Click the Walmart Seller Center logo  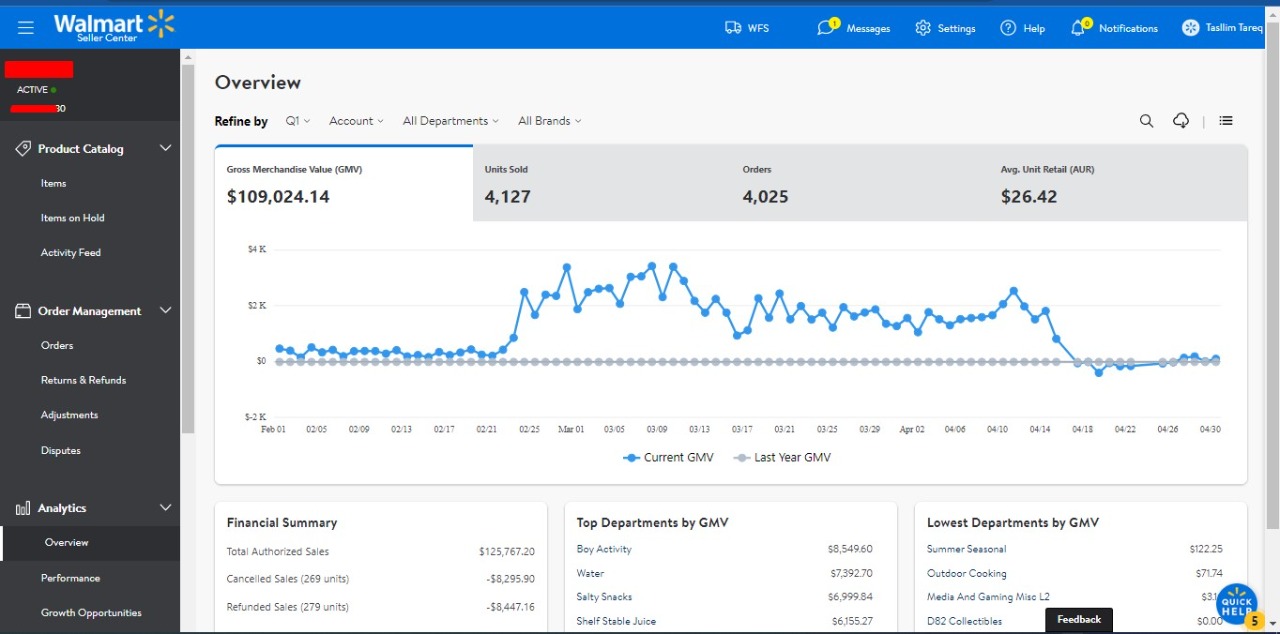pyautogui.click(x=114, y=27)
